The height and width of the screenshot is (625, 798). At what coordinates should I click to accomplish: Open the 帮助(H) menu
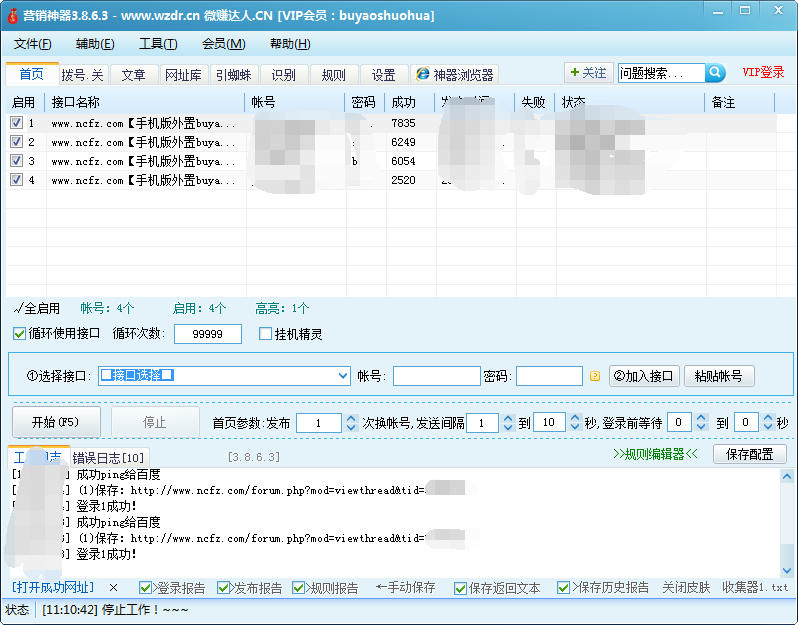pyautogui.click(x=290, y=44)
